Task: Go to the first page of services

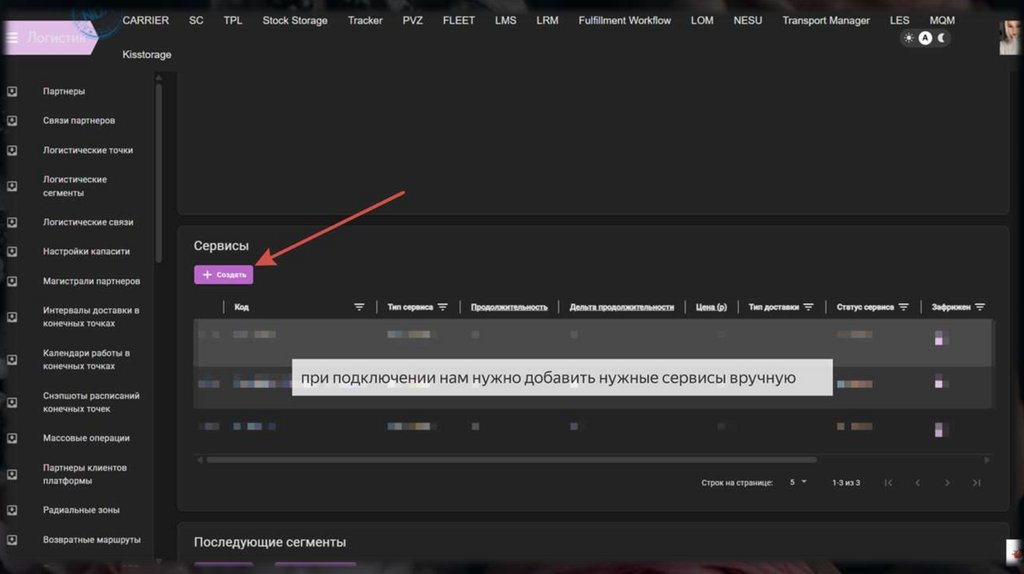Action: [x=888, y=483]
